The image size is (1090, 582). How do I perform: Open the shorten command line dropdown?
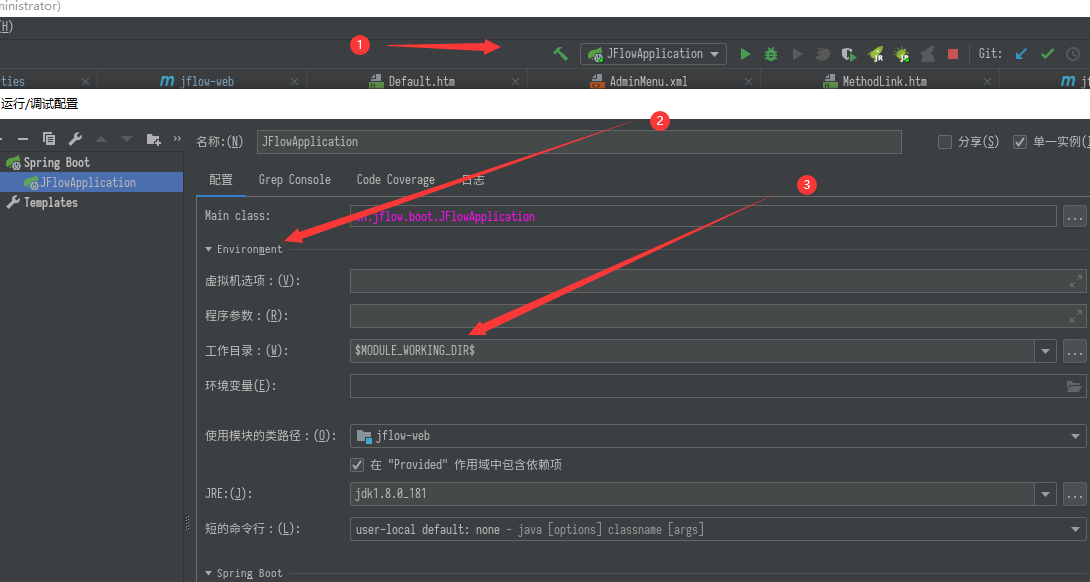click(718, 529)
